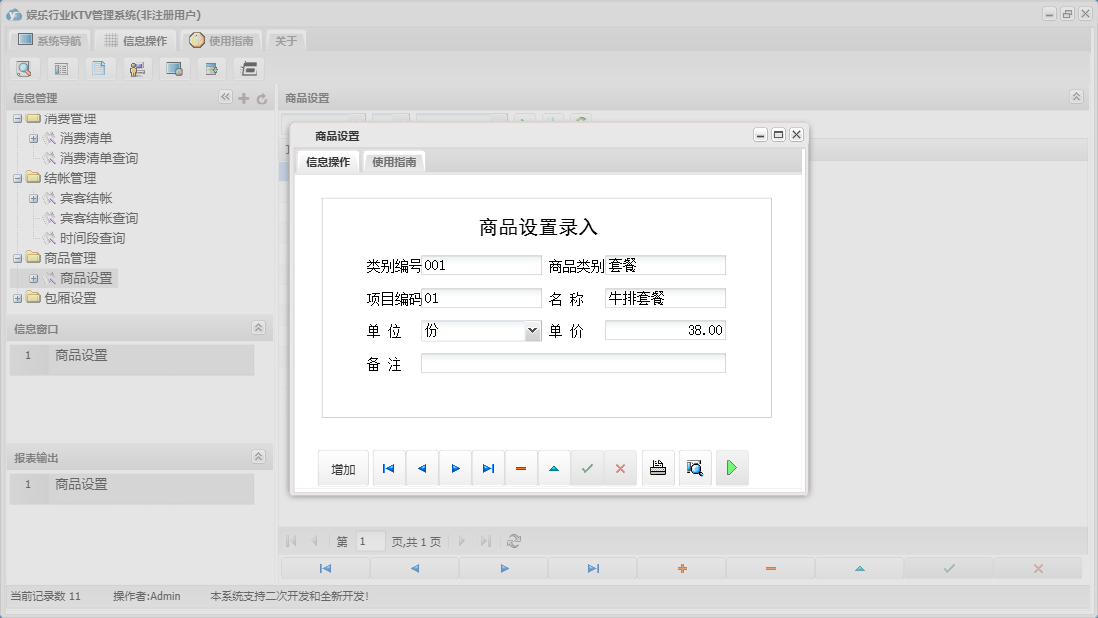Click the green confirm checkmark icon

point(587,467)
